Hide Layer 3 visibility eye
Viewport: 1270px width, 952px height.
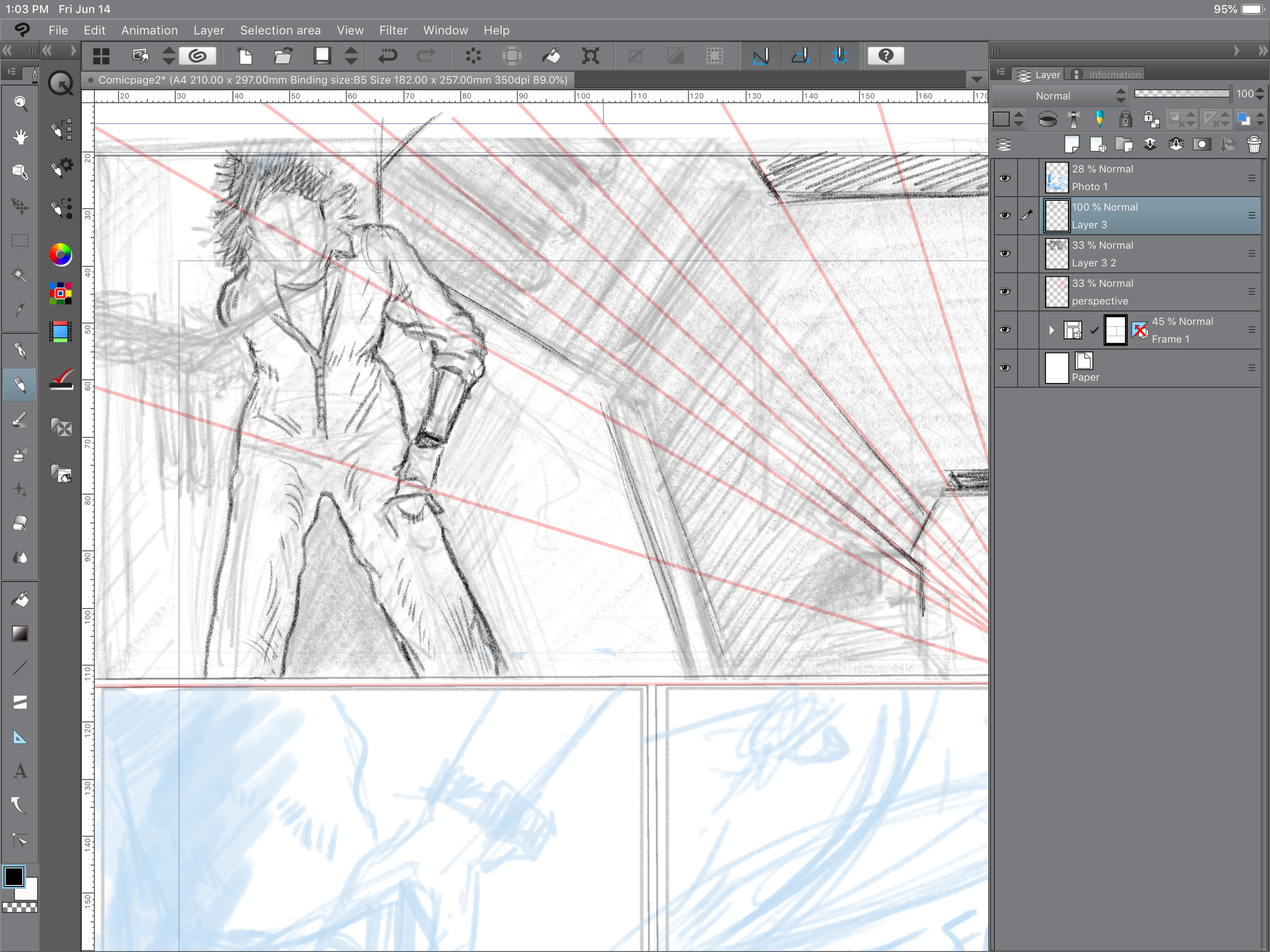pos(1005,215)
